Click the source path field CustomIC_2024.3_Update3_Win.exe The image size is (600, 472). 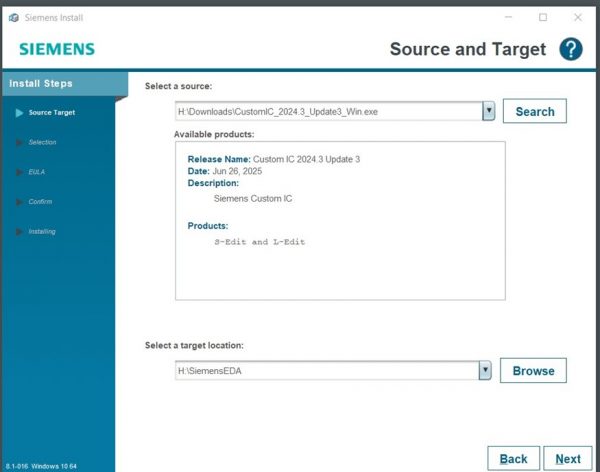[x=328, y=111]
